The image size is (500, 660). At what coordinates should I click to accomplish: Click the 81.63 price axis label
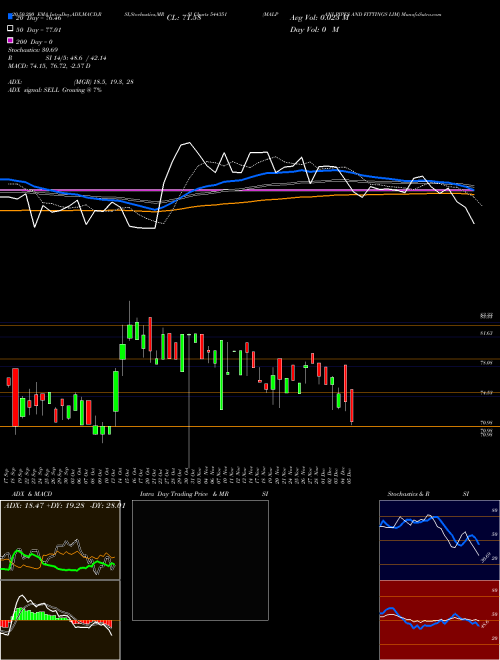point(486,333)
